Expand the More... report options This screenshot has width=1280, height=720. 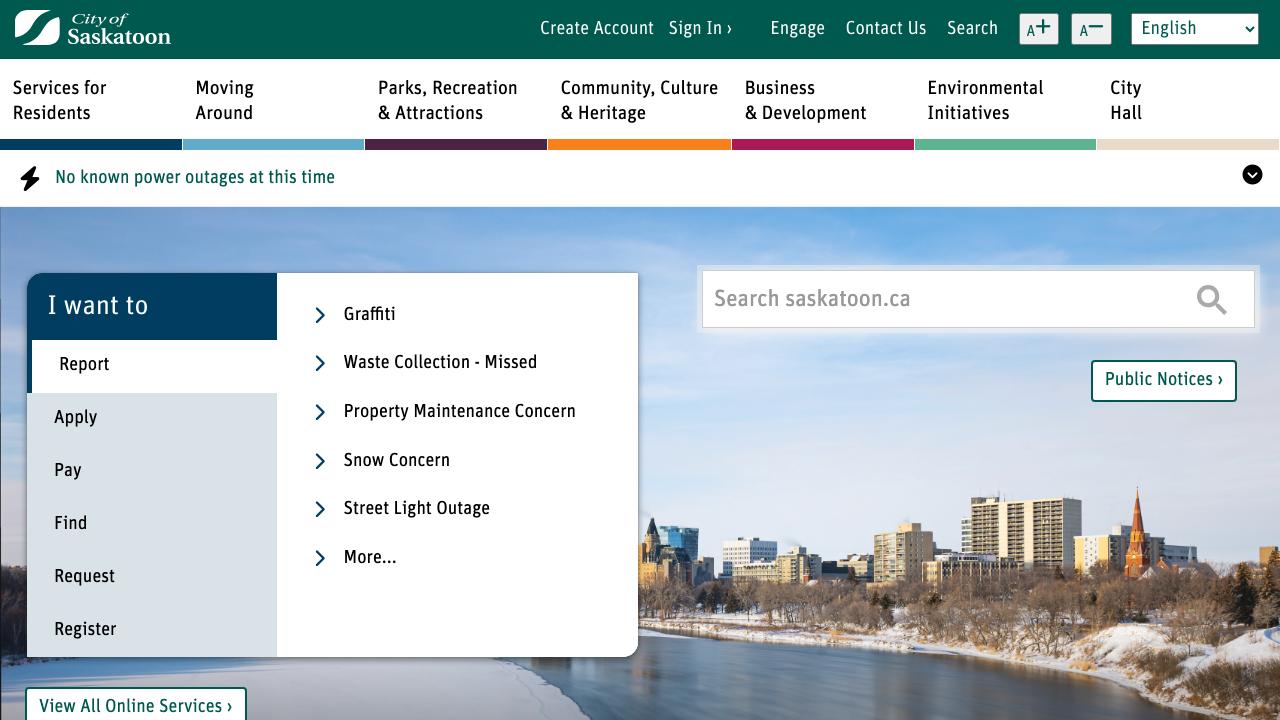pyautogui.click(x=369, y=558)
